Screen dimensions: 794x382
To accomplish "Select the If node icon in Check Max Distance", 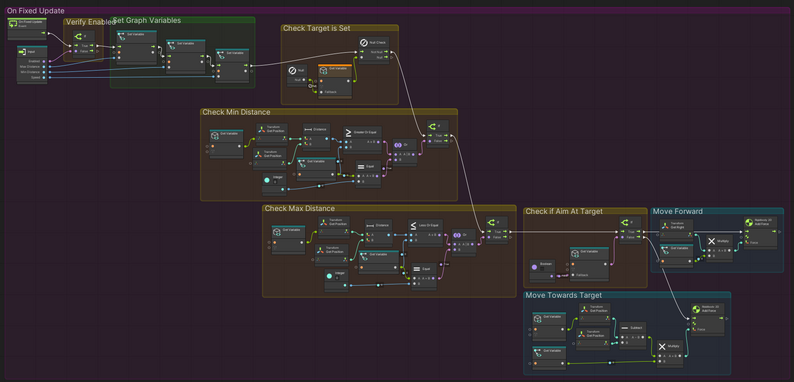I will pyautogui.click(x=491, y=222).
